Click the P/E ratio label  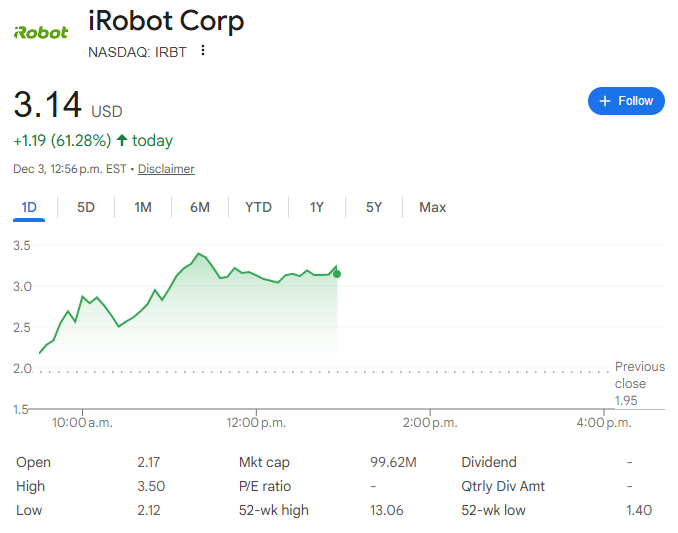[x=265, y=486]
